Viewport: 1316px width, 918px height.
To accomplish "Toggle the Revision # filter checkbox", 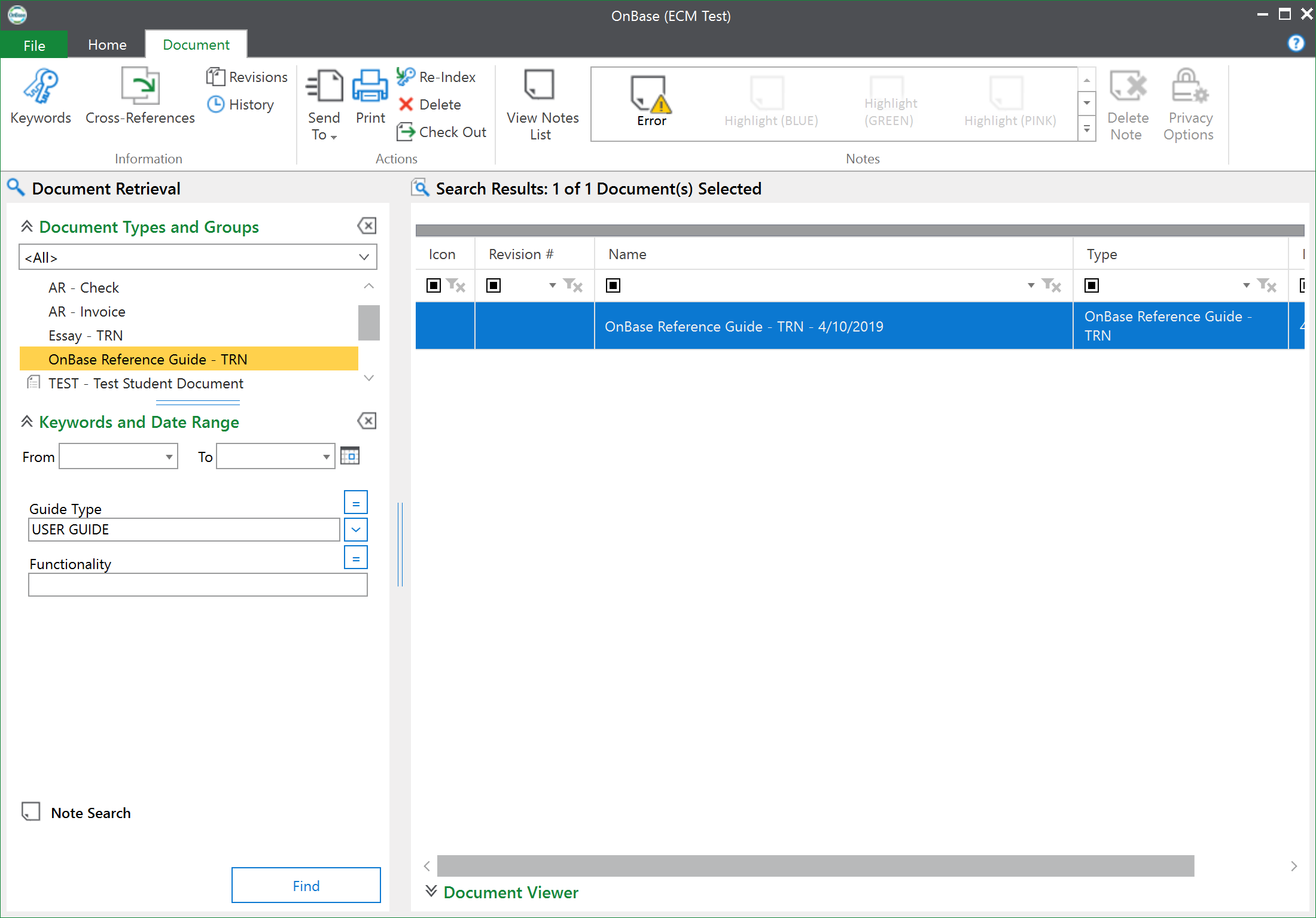I will click(493, 285).
